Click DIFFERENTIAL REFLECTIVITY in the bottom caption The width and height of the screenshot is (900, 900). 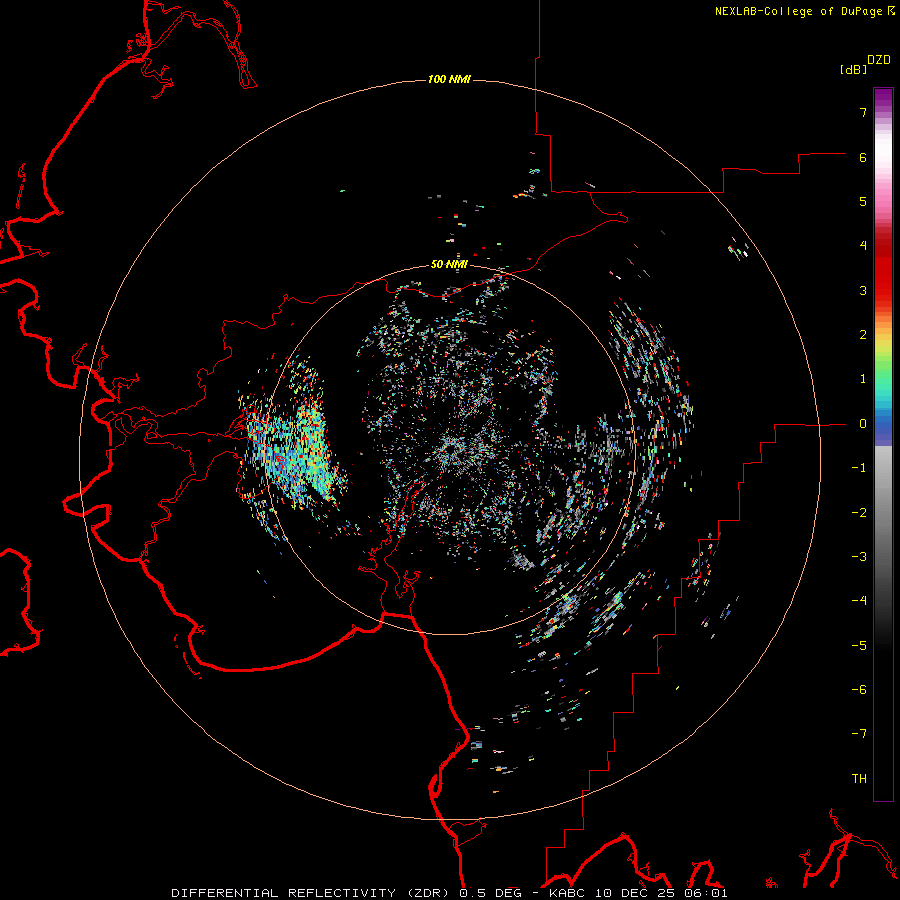284,893
